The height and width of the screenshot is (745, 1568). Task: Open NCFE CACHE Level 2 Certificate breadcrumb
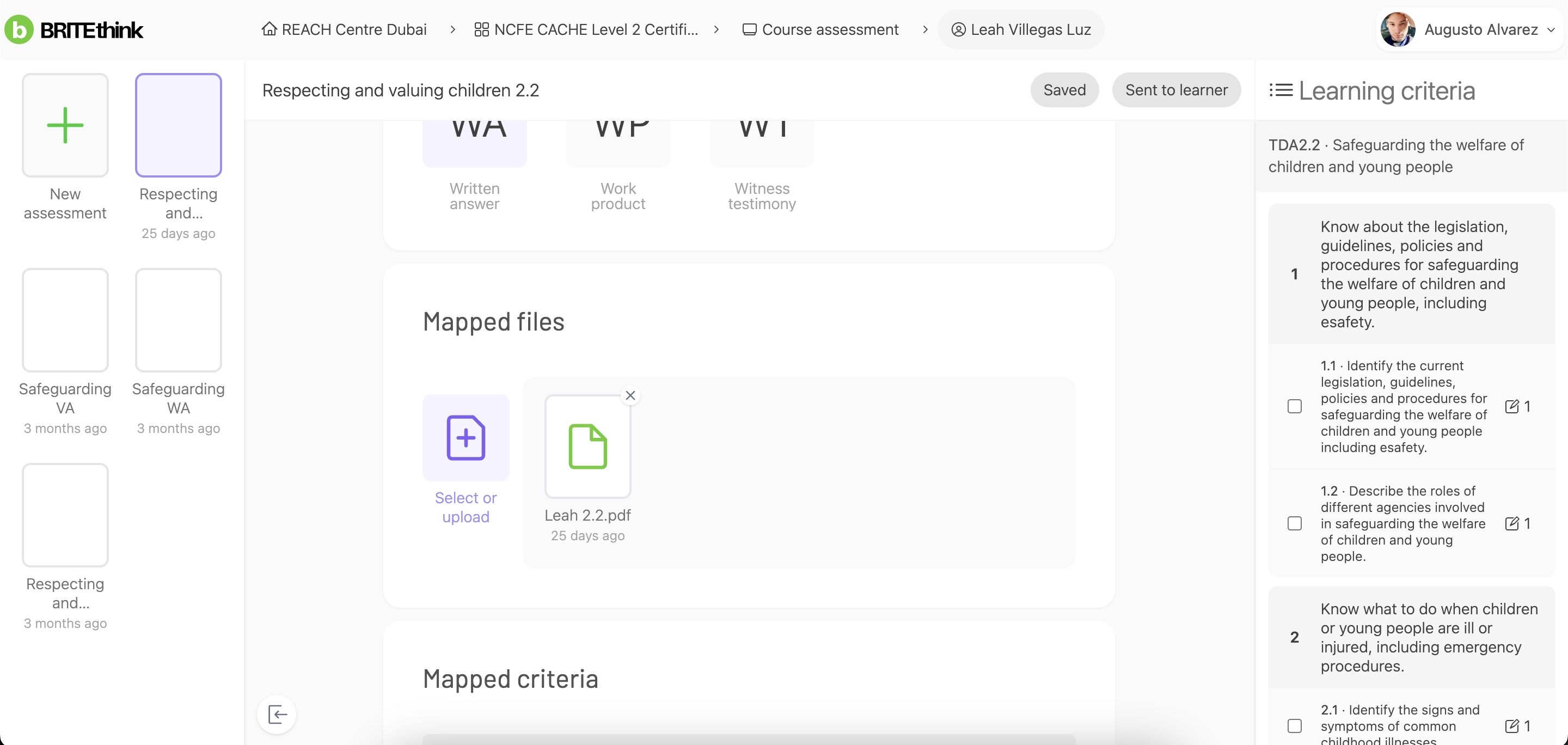[586, 29]
